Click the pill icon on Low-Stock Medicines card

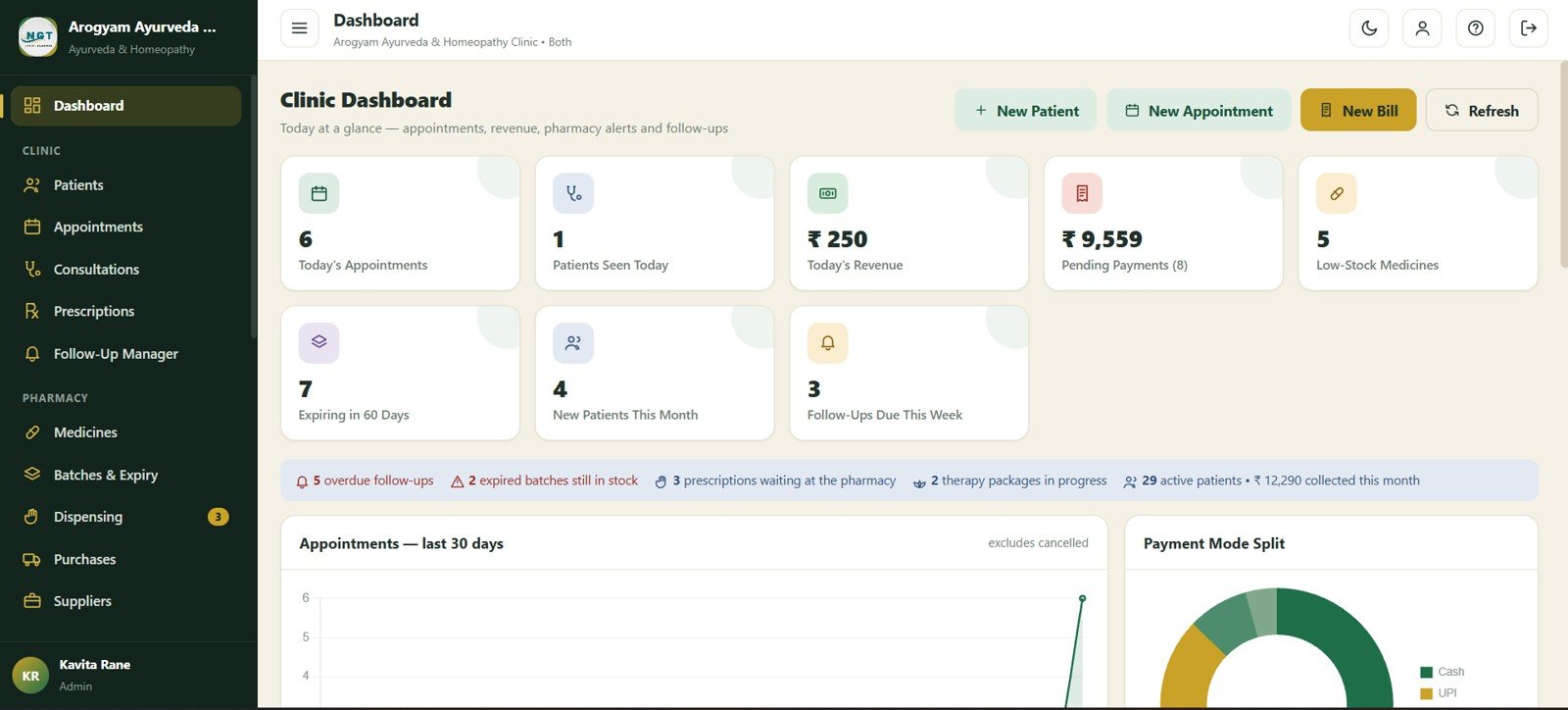pyautogui.click(x=1337, y=193)
